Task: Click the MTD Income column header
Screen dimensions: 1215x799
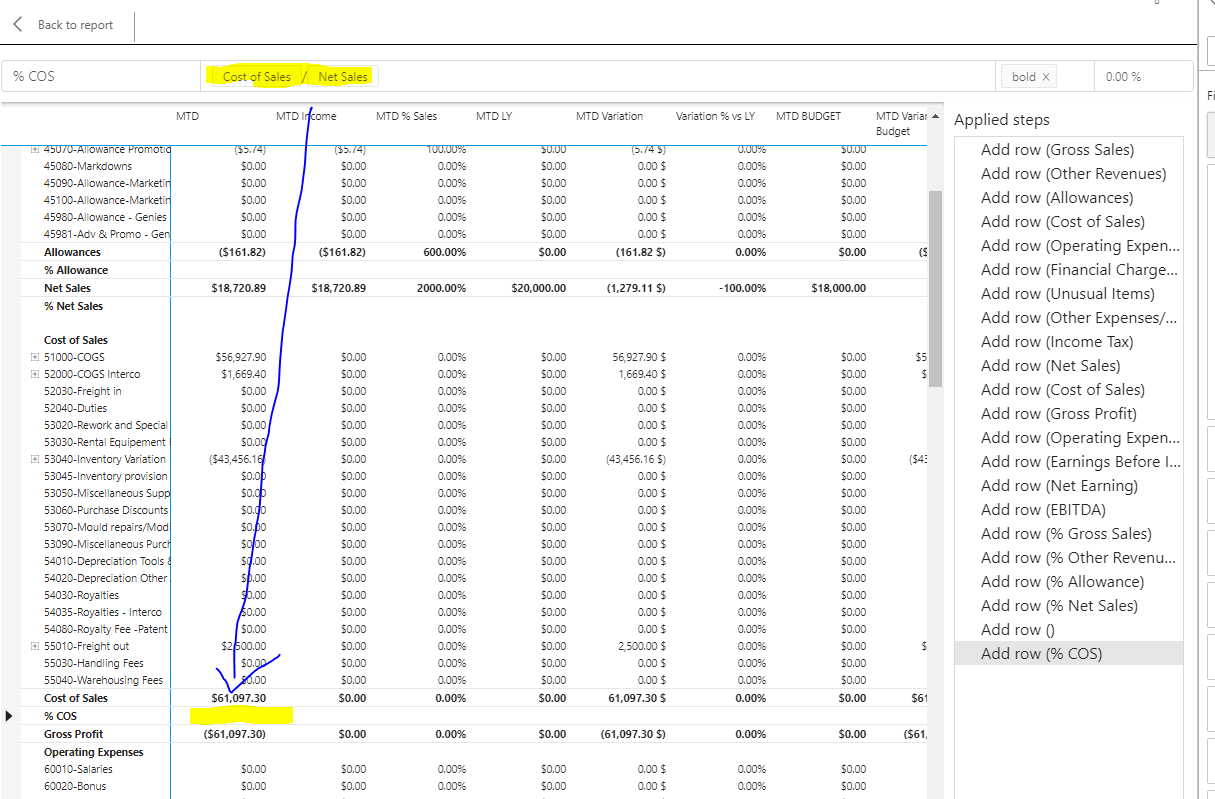Action: 306,116
